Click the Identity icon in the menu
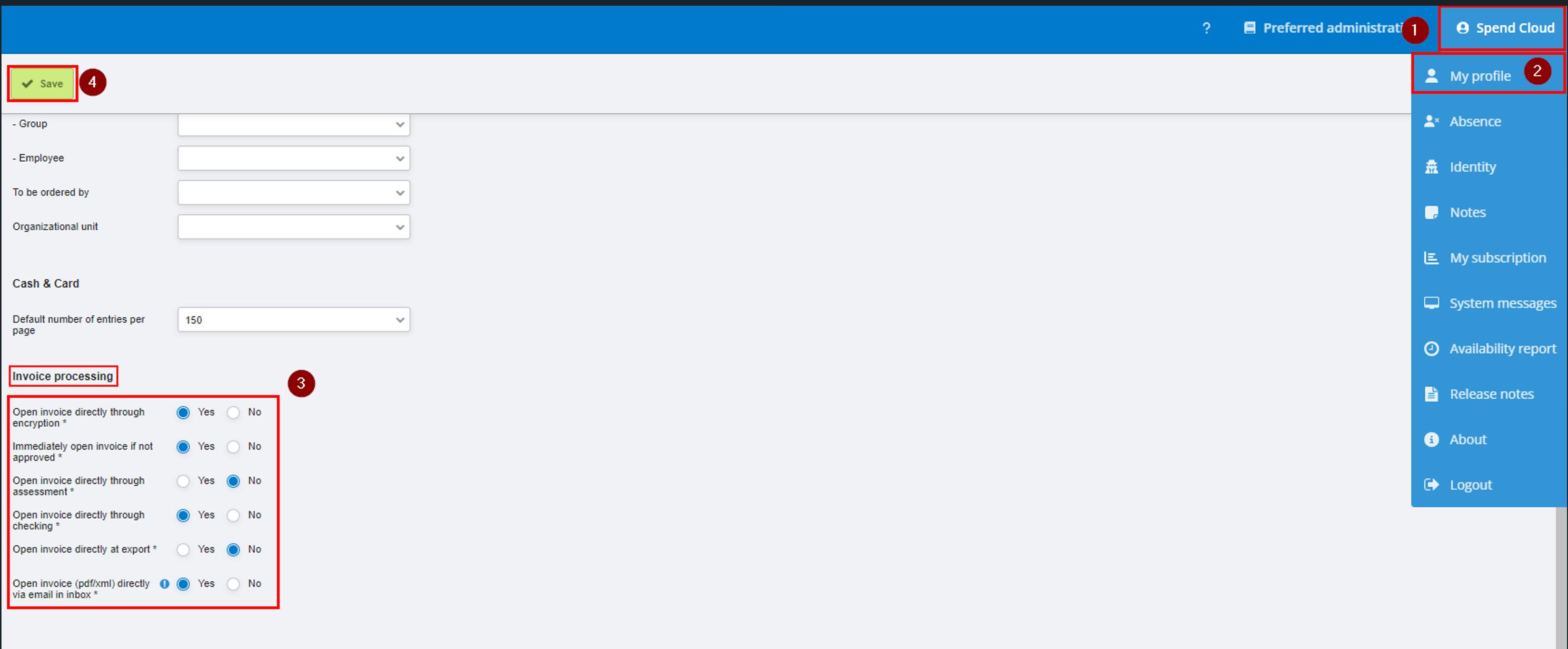The height and width of the screenshot is (649, 1568). (1431, 167)
